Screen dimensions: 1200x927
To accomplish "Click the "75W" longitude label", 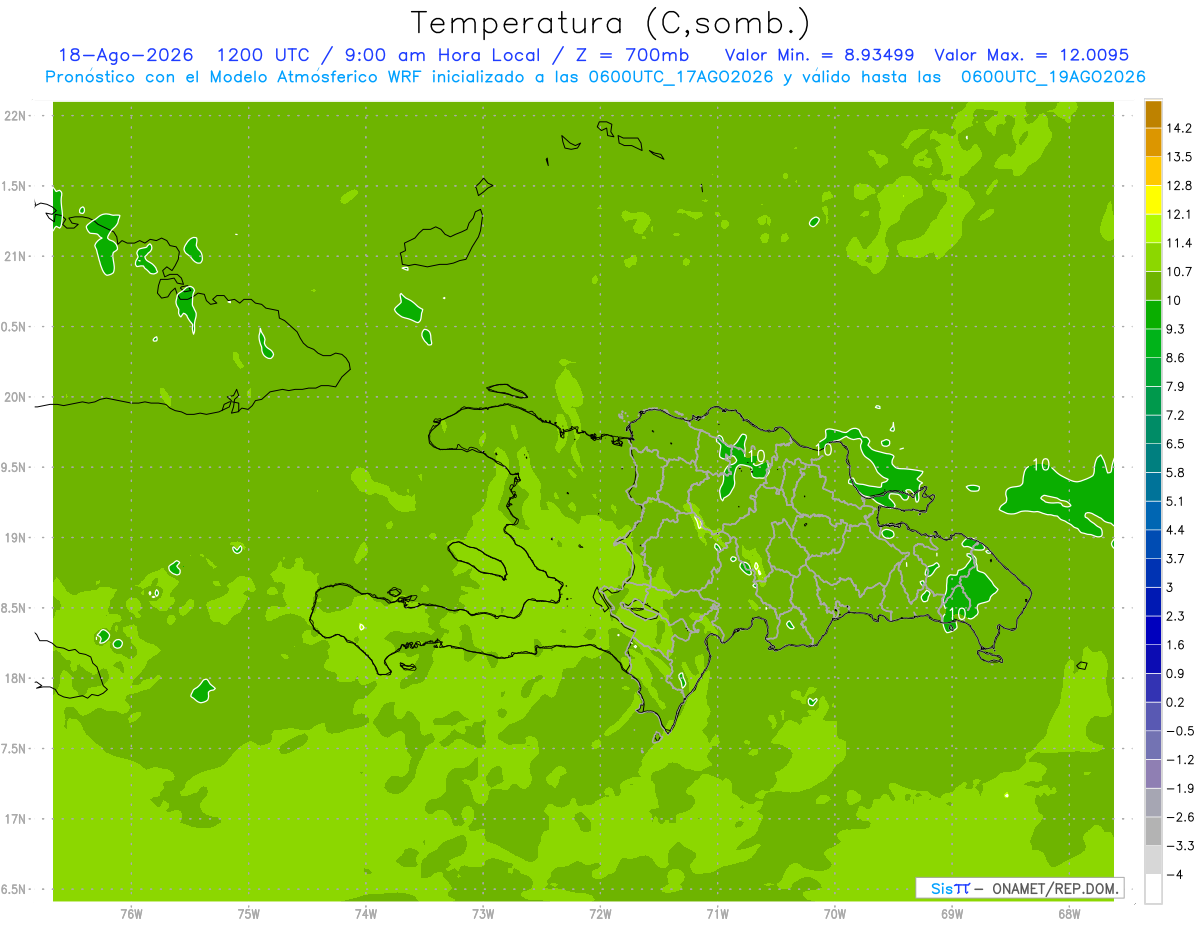I will 249,913.
